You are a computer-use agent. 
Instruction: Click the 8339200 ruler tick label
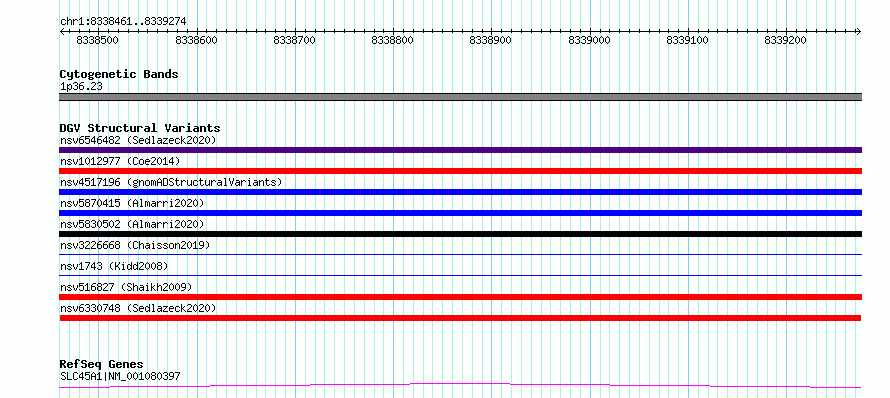[x=786, y=40]
